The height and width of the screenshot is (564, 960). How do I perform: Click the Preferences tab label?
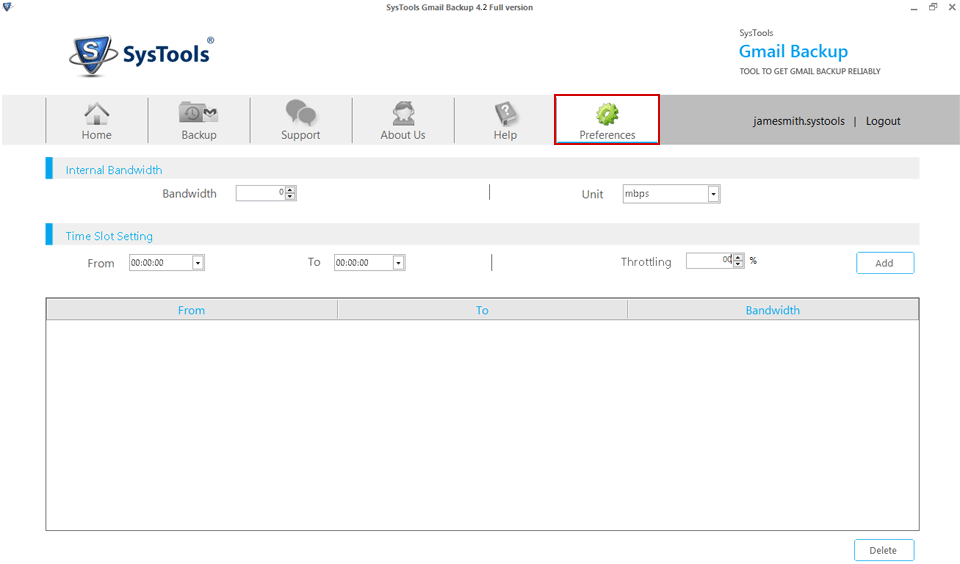607,135
